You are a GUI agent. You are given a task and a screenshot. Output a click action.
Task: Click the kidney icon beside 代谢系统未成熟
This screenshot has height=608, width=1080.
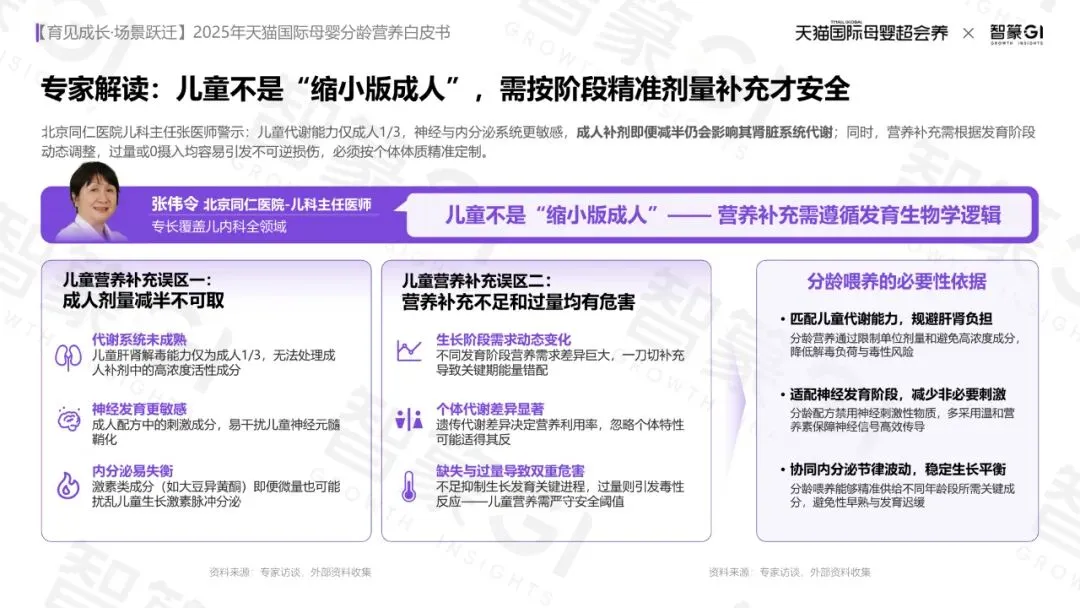(68, 357)
